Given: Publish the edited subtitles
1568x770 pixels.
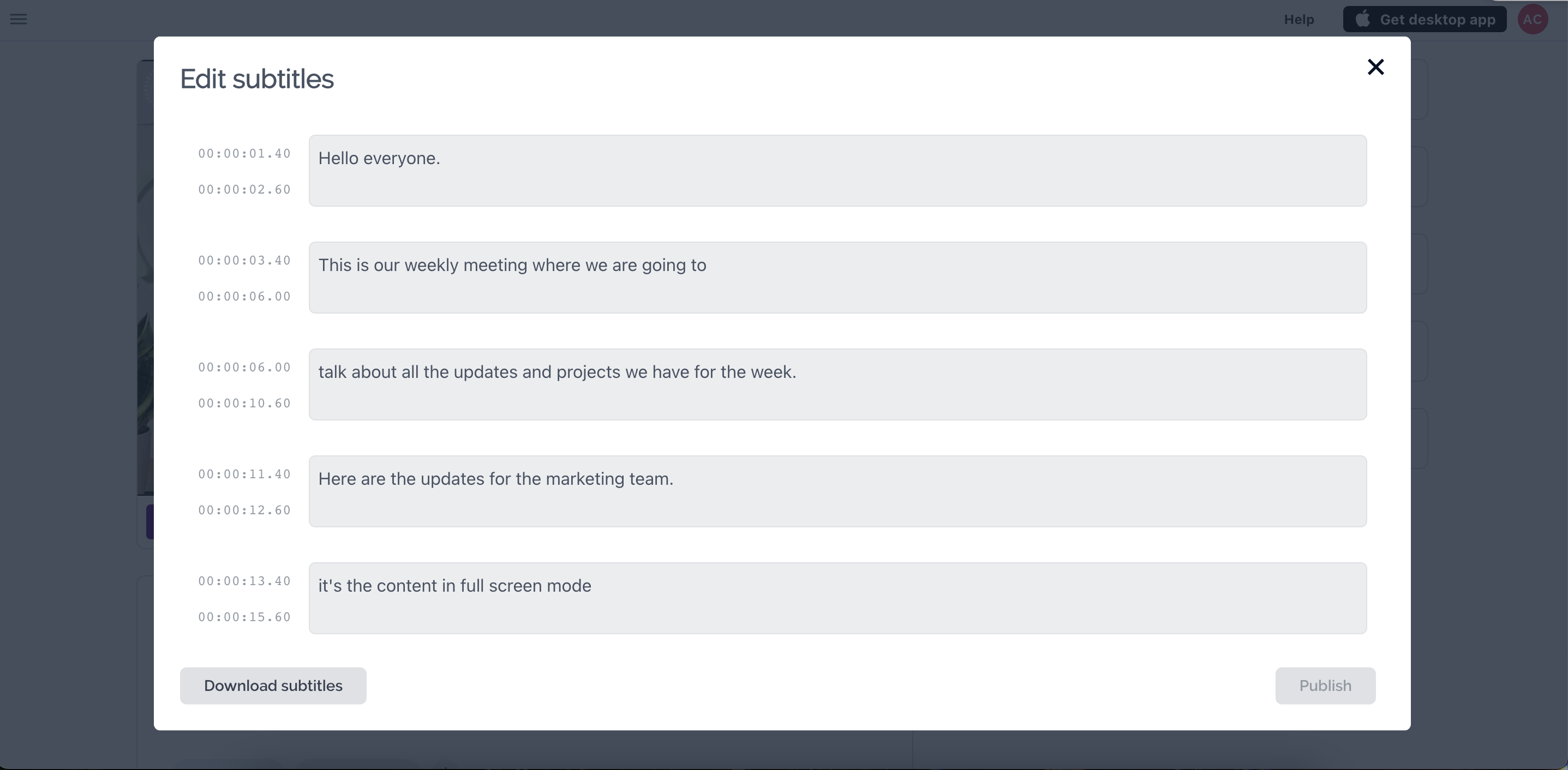Looking at the screenshot, I should point(1325,685).
